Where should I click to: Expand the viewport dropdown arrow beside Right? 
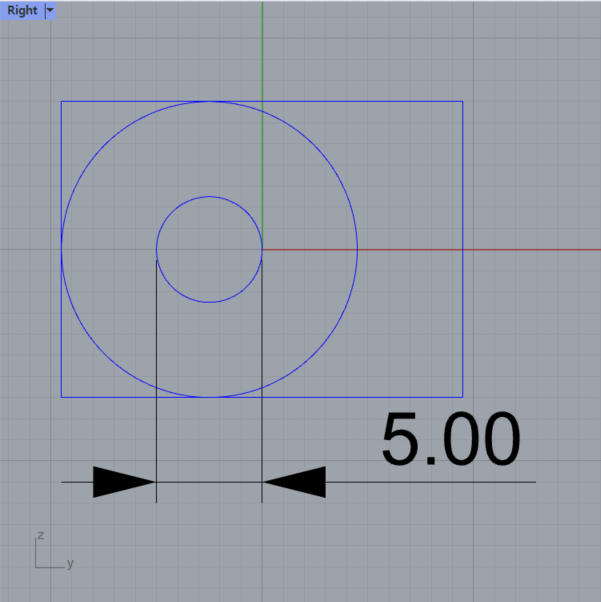click(x=50, y=11)
